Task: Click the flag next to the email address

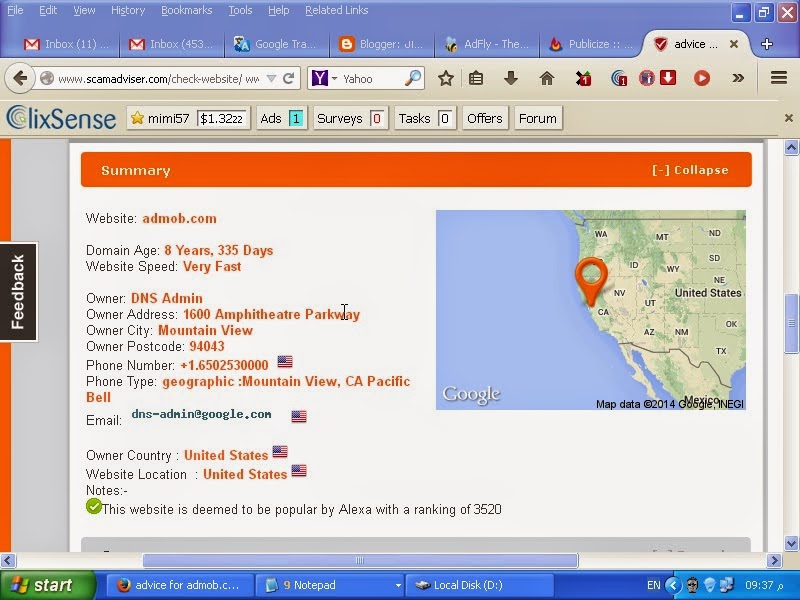Action: tap(299, 416)
